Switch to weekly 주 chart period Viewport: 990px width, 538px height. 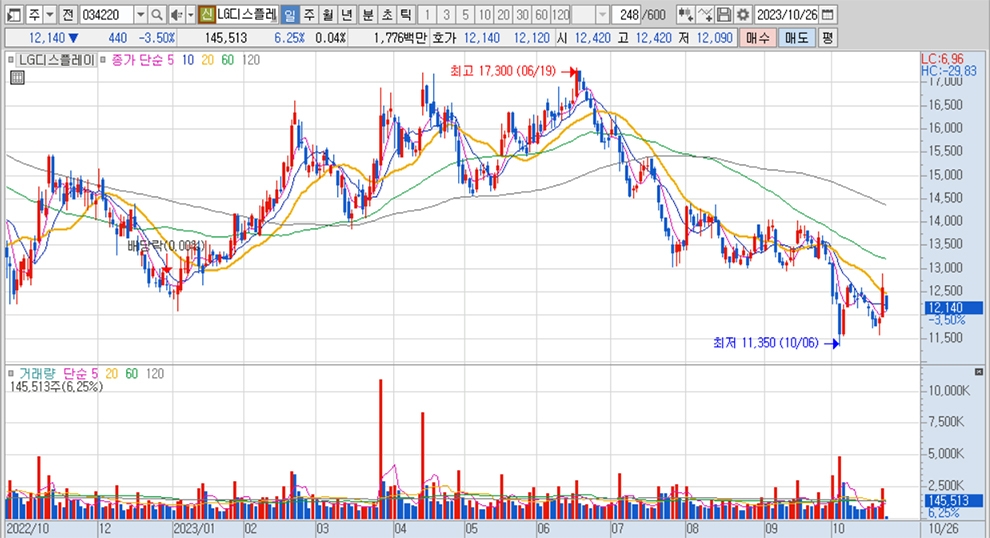coord(309,14)
